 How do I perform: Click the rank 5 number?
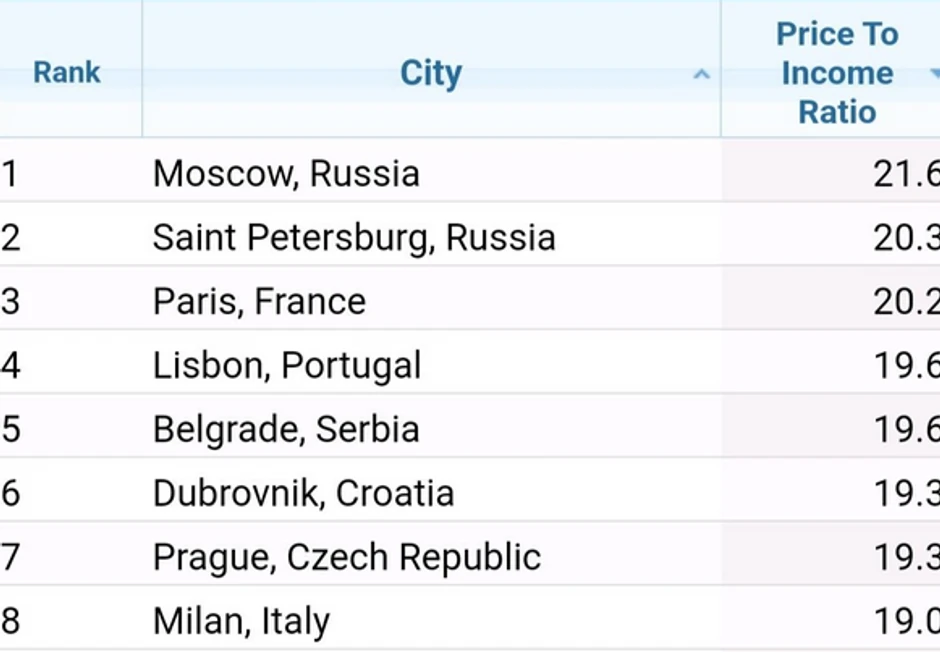(x=10, y=430)
